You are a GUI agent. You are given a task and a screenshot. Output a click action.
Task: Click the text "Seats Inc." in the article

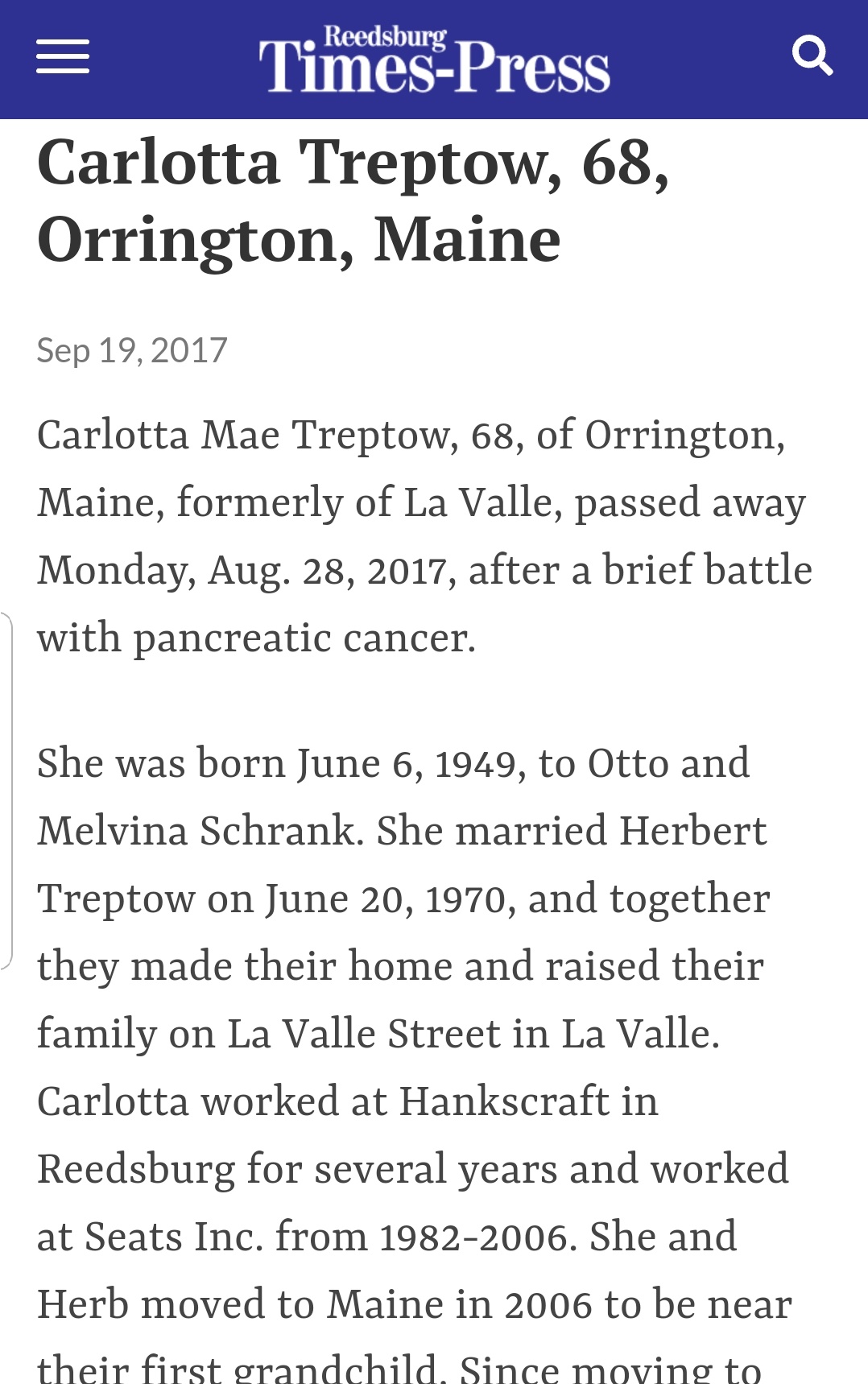pyautogui.click(x=174, y=1237)
